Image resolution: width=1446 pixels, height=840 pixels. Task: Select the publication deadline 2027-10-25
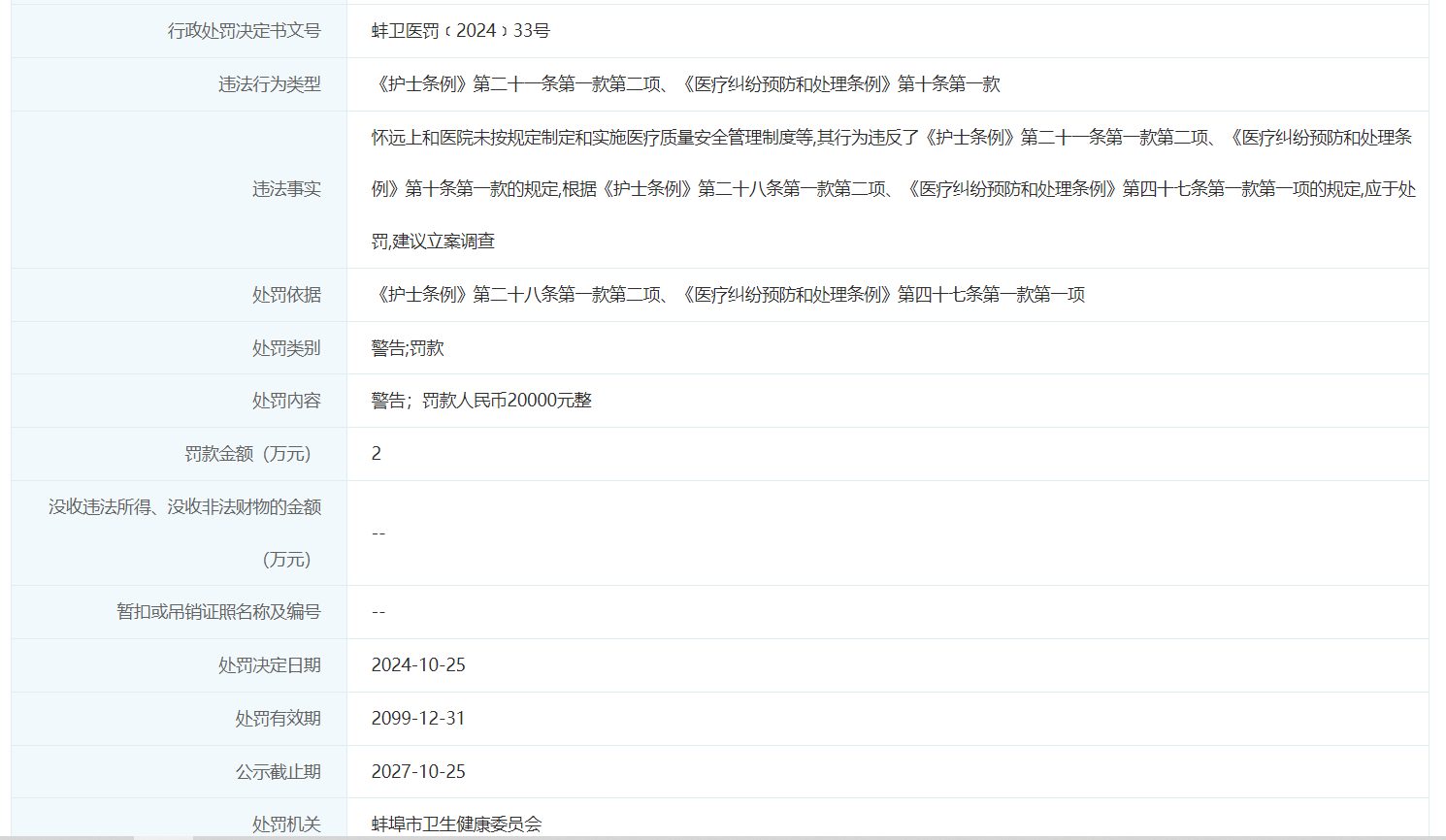point(418,772)
